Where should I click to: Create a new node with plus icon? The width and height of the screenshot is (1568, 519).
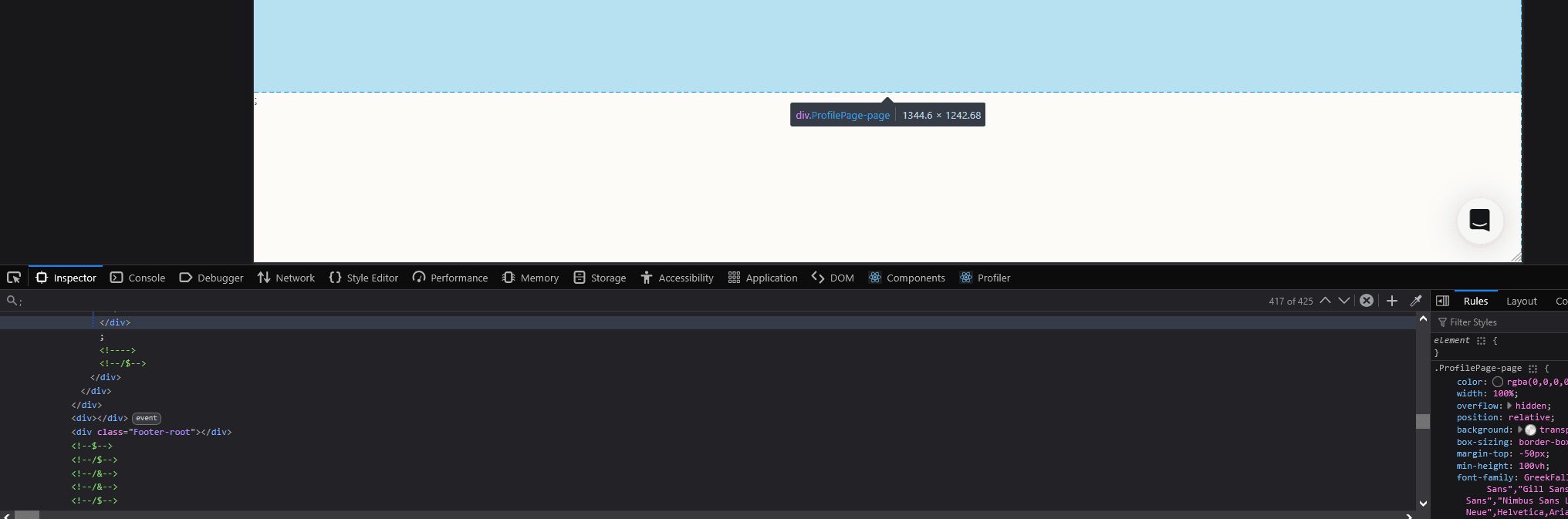[x=1392, y=301]
